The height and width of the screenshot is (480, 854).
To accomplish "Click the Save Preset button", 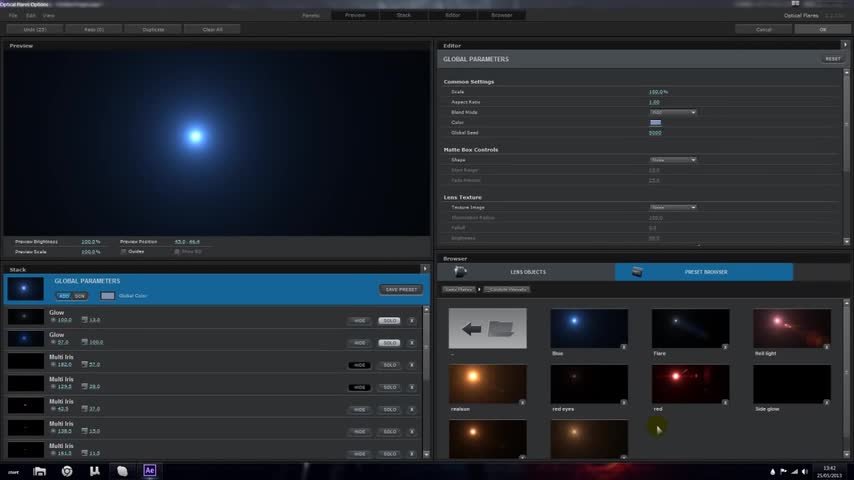I will click(401, 290).
